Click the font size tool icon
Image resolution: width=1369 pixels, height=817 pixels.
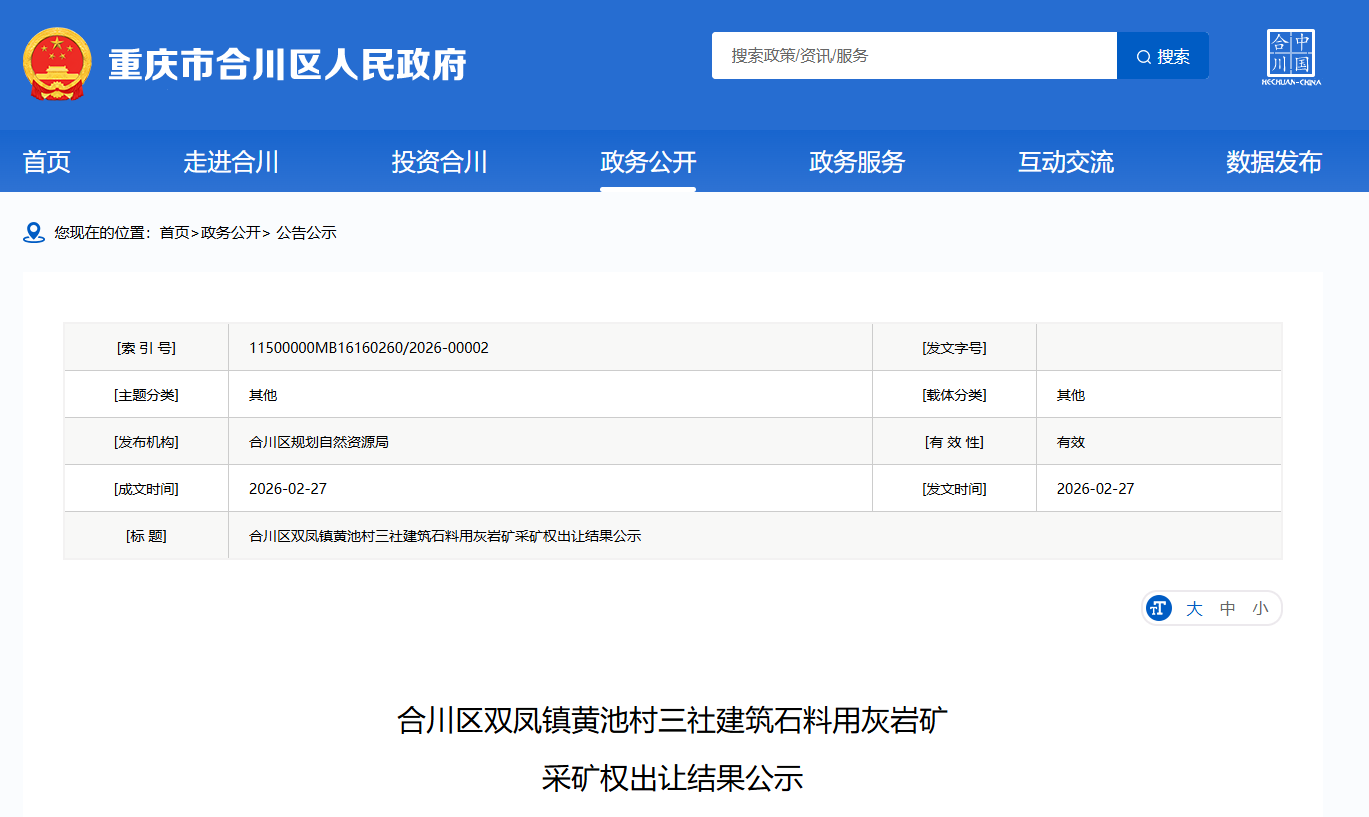click(x=1159, y=608)
